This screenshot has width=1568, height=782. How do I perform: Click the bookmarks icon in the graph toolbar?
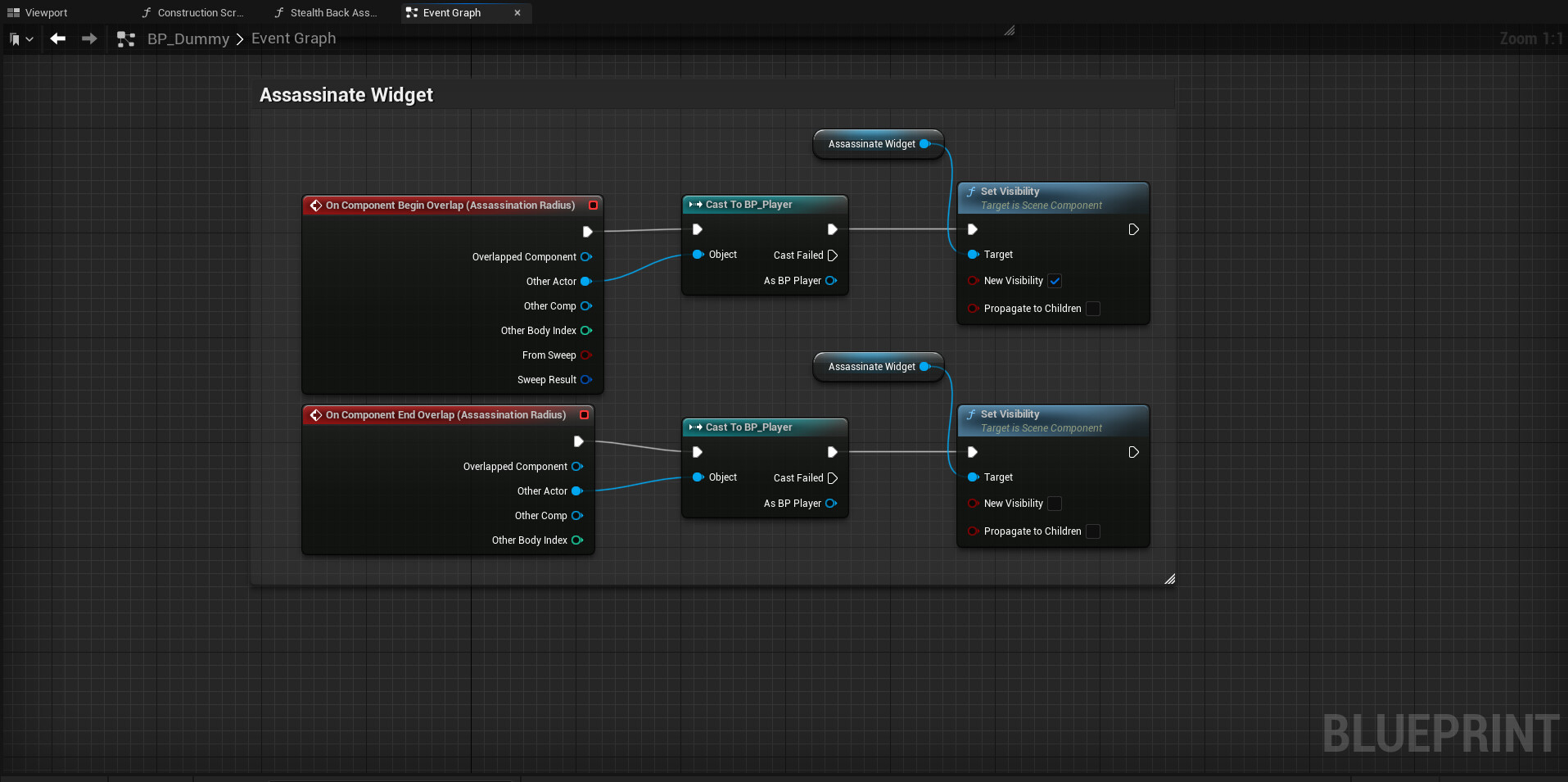[x=14, y=38]
